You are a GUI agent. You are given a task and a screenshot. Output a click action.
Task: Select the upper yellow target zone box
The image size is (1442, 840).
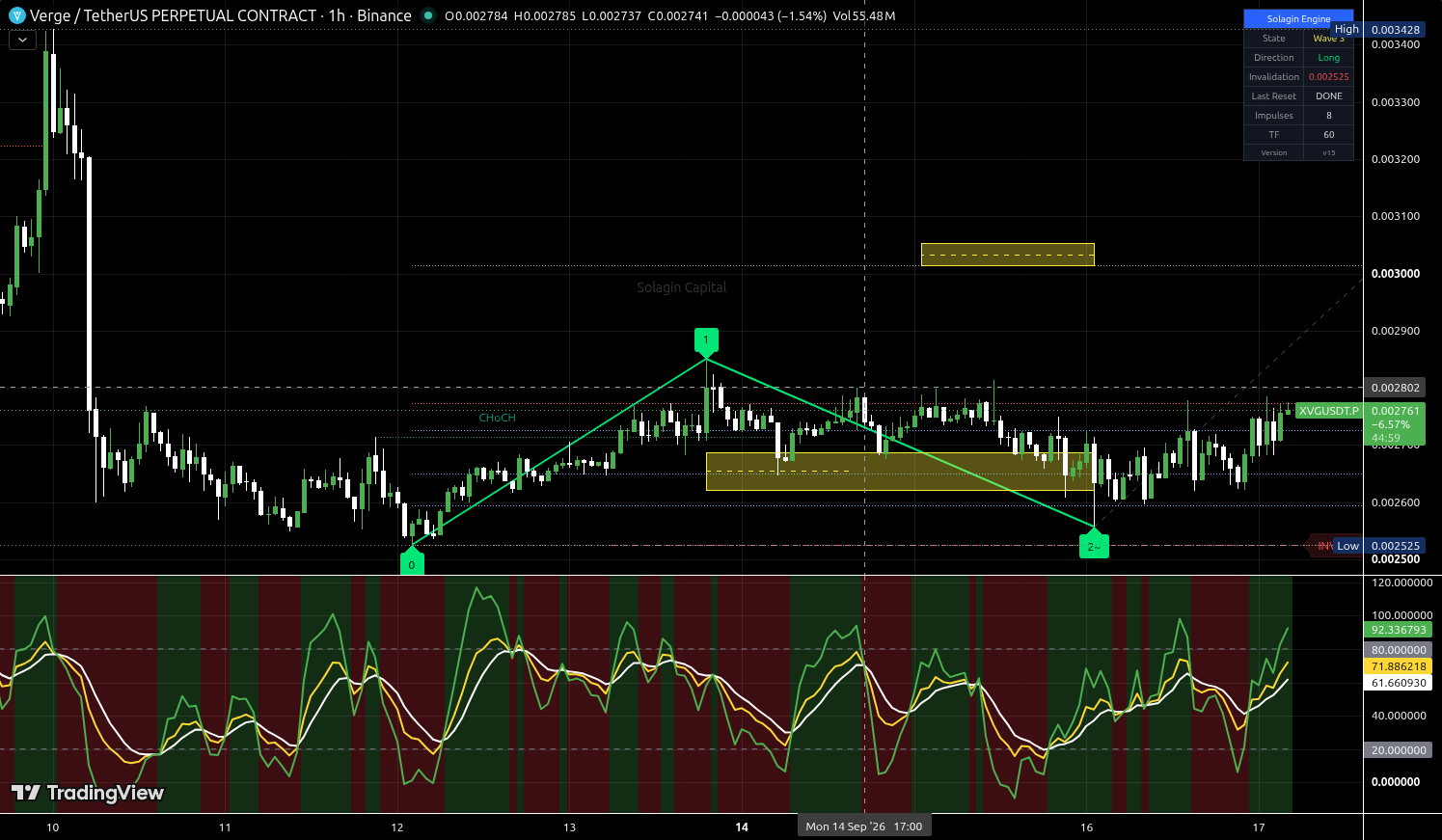(x=1008, y=255)
